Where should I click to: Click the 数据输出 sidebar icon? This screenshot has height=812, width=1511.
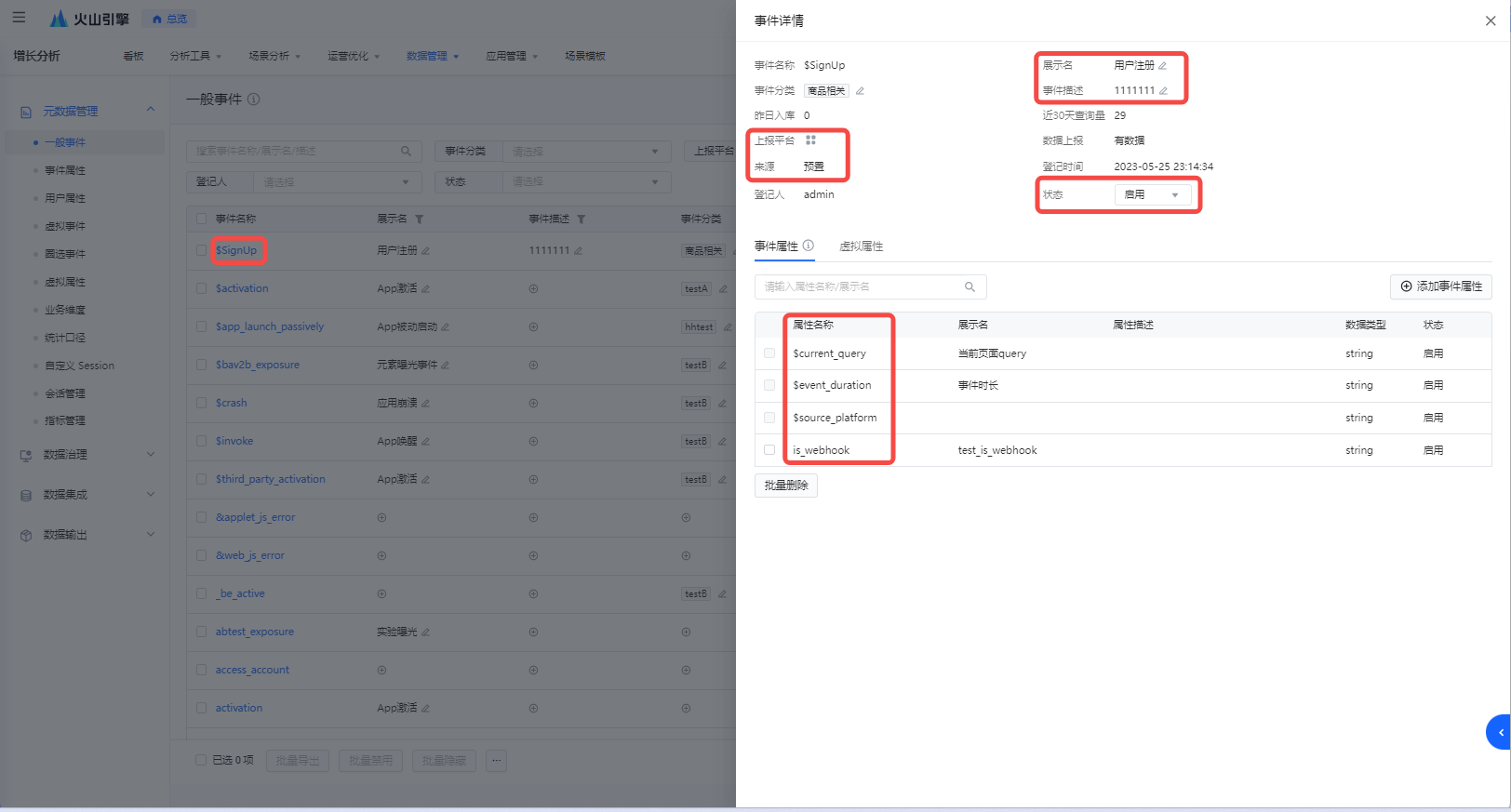pos(26,535)
